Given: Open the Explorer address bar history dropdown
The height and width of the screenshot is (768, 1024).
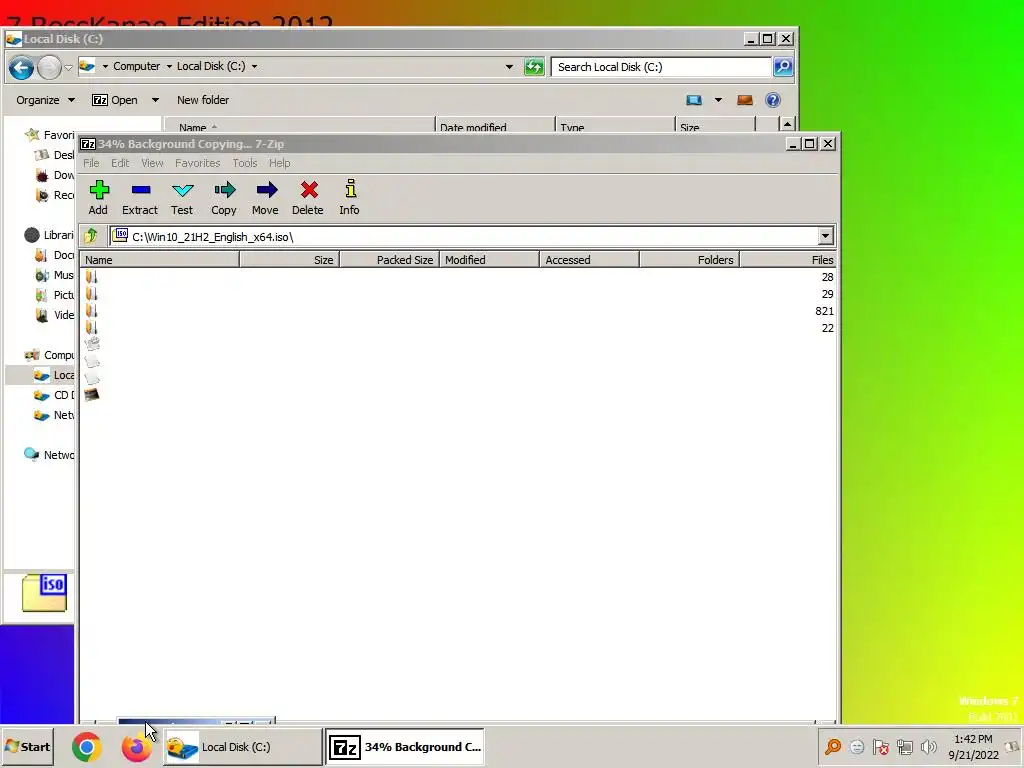Looking at the screenshot, I should [x=509, y=67].
